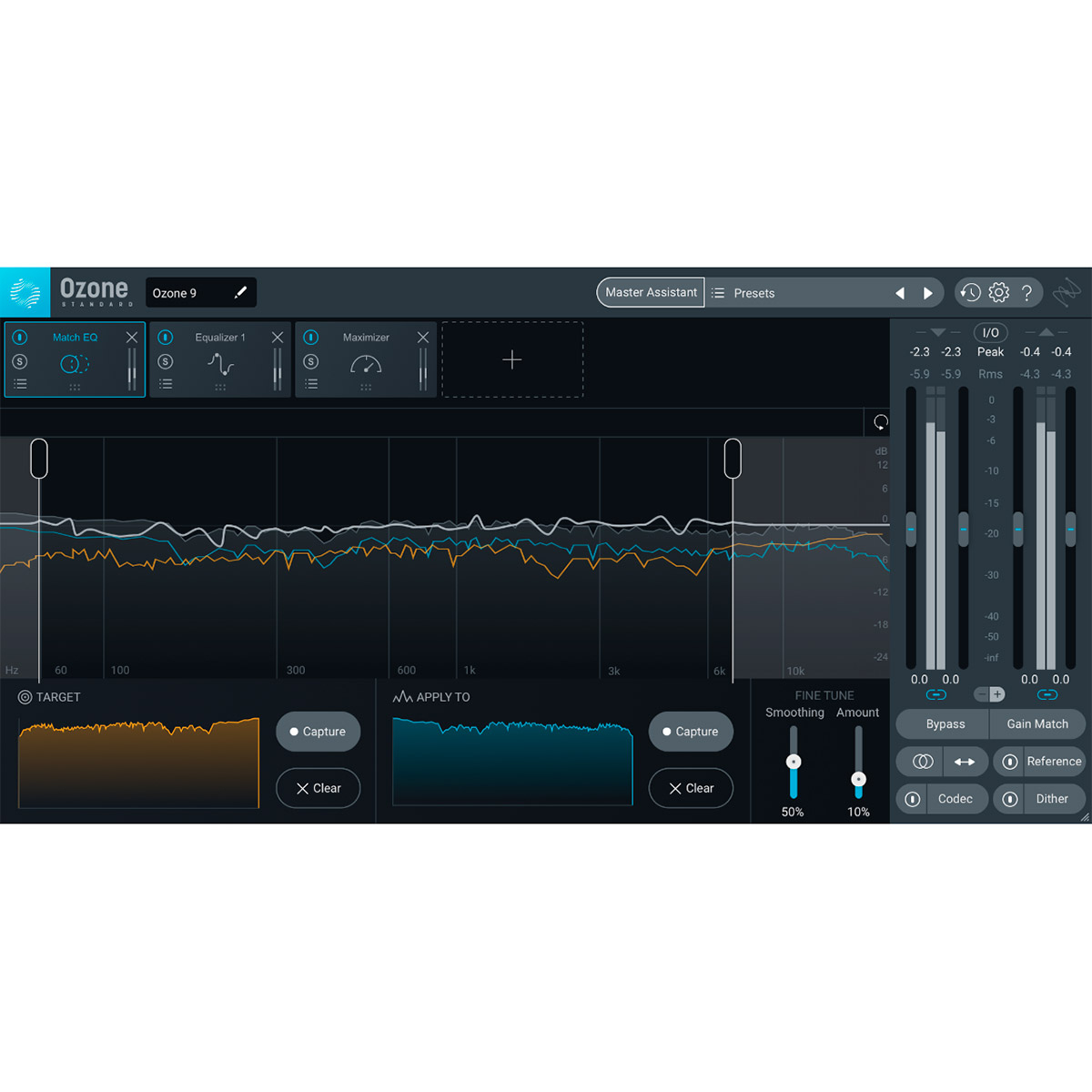Collapse the input meter with the down arrow
The width and height of the screenshot is (1092, 1092).
(937, 333)
